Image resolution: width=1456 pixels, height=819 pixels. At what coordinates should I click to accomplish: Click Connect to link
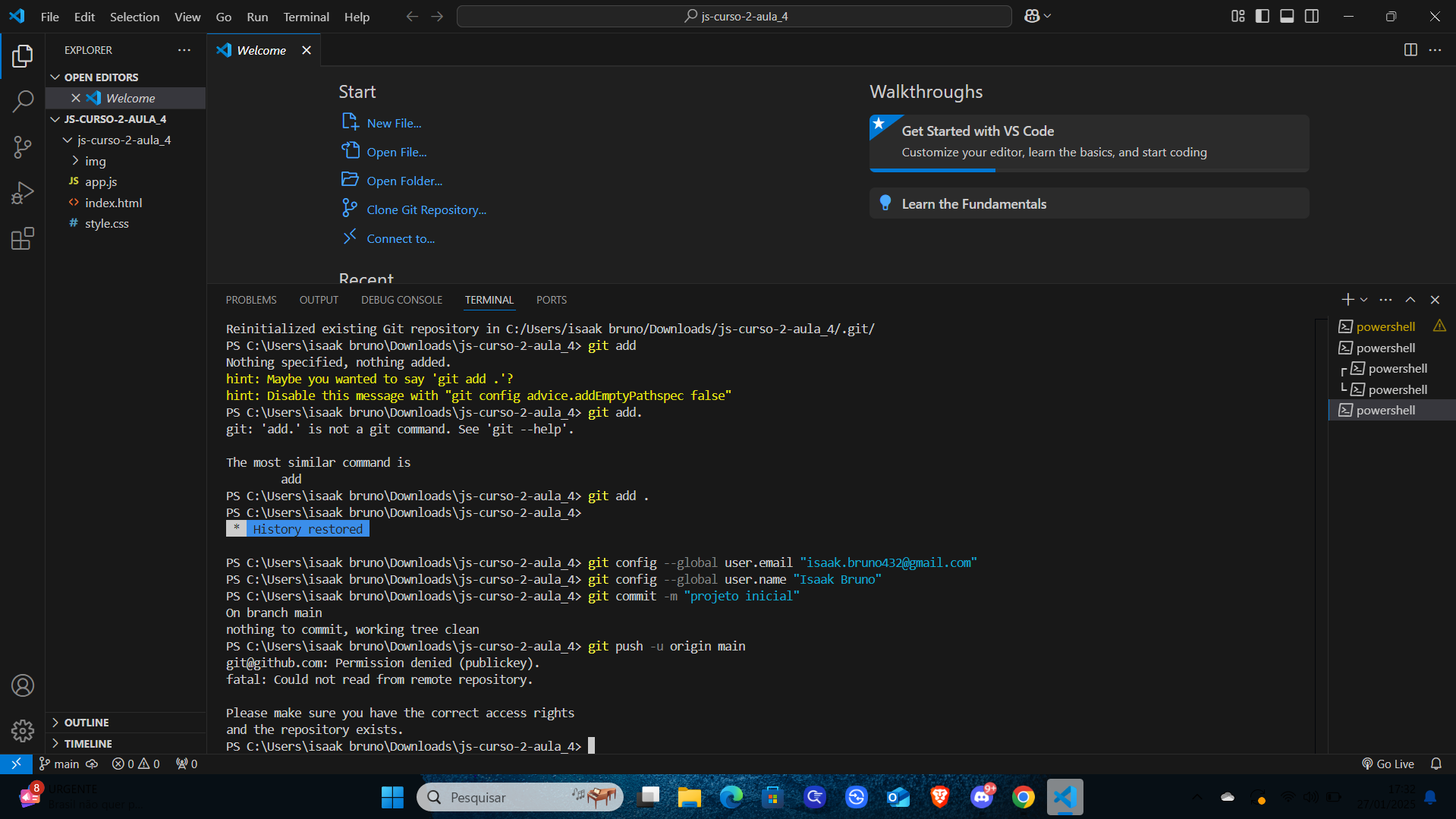(x=401, y=238)
